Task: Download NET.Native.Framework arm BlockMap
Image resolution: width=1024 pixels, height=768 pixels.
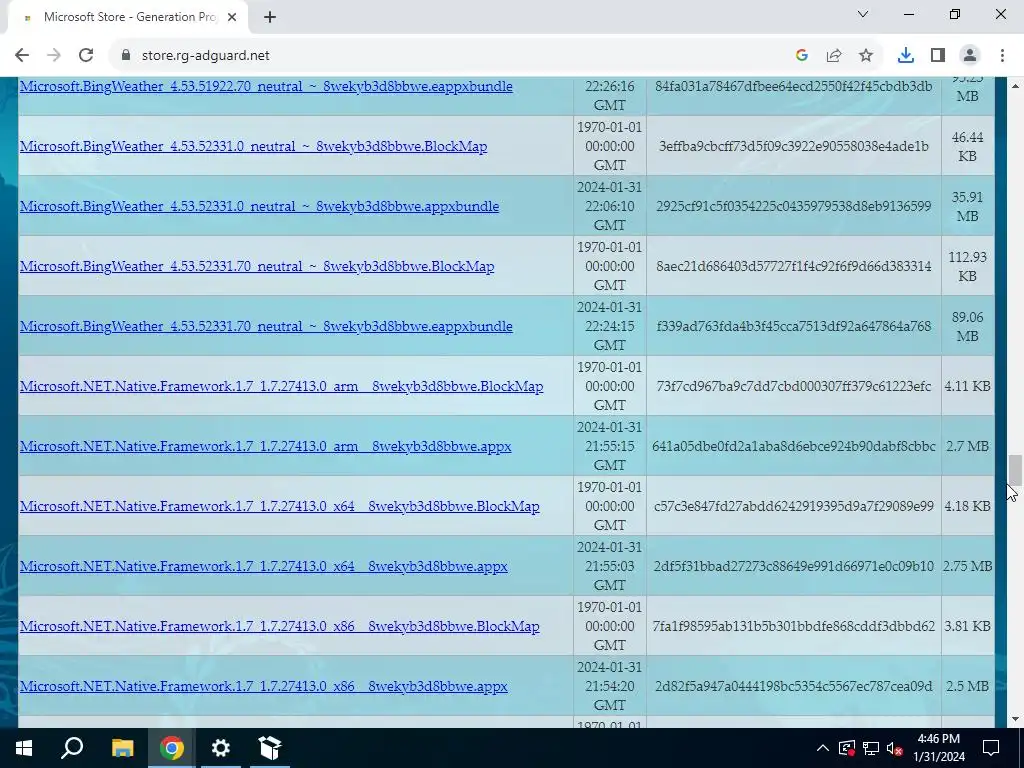Action: click(281, 387)
